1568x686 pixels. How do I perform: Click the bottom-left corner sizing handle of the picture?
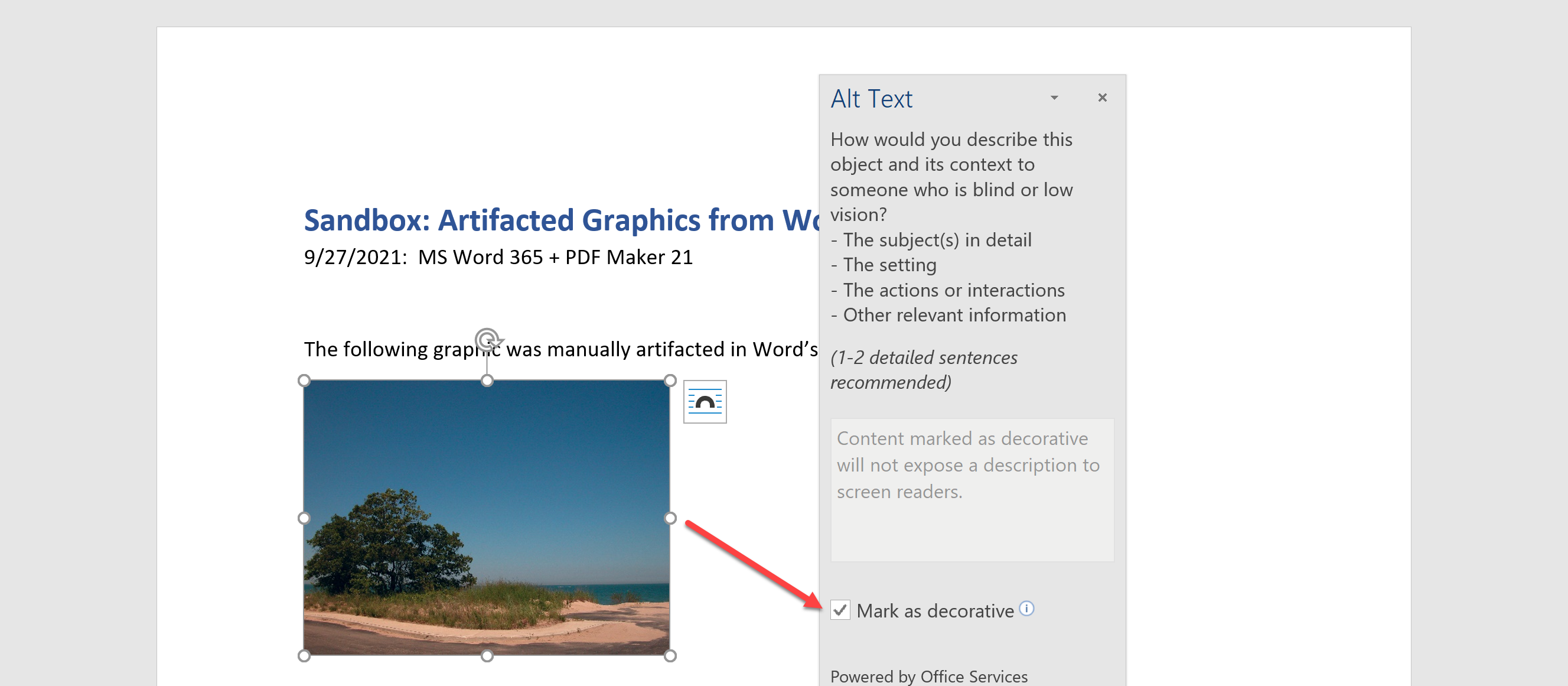pyautogui.click(x=304, y=655)
